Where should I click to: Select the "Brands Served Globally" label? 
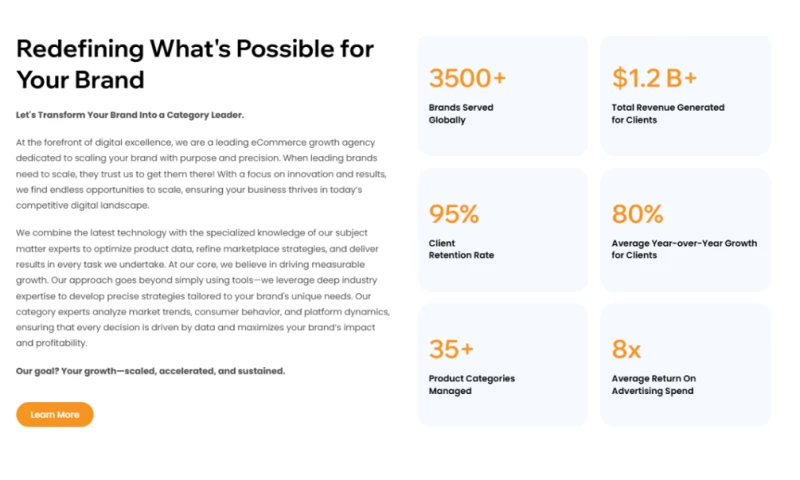(461, 114)
